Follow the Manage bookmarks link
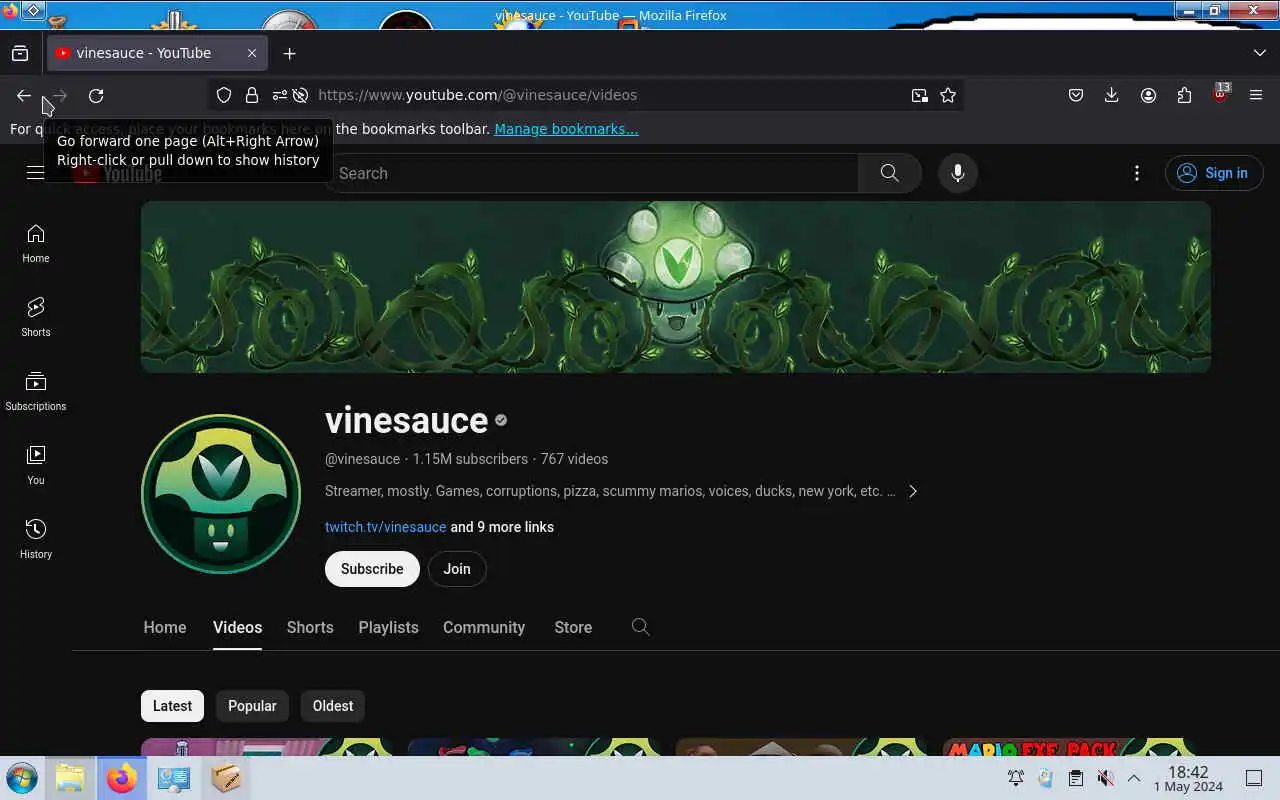 coord(566,129)
